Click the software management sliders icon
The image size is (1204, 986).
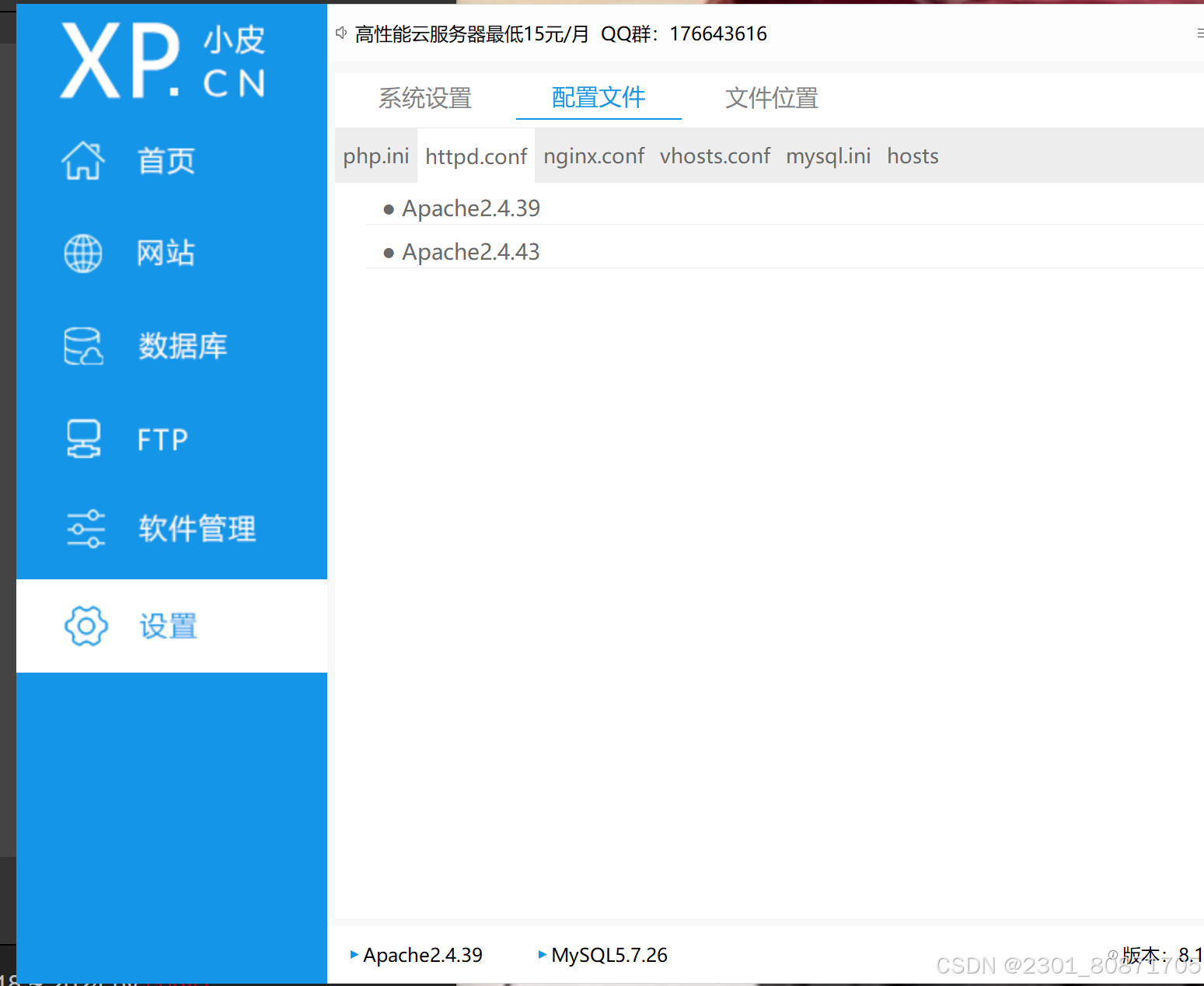pos(86,529)
